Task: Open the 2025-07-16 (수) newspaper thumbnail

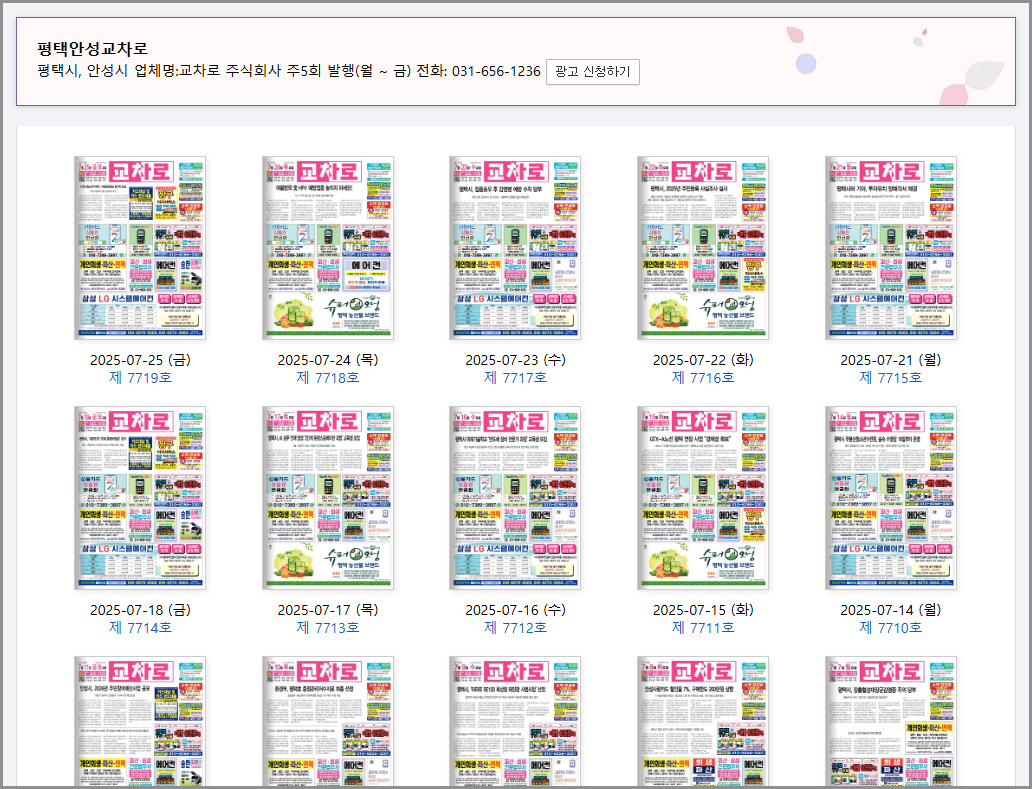Action: tap(515, 497)
